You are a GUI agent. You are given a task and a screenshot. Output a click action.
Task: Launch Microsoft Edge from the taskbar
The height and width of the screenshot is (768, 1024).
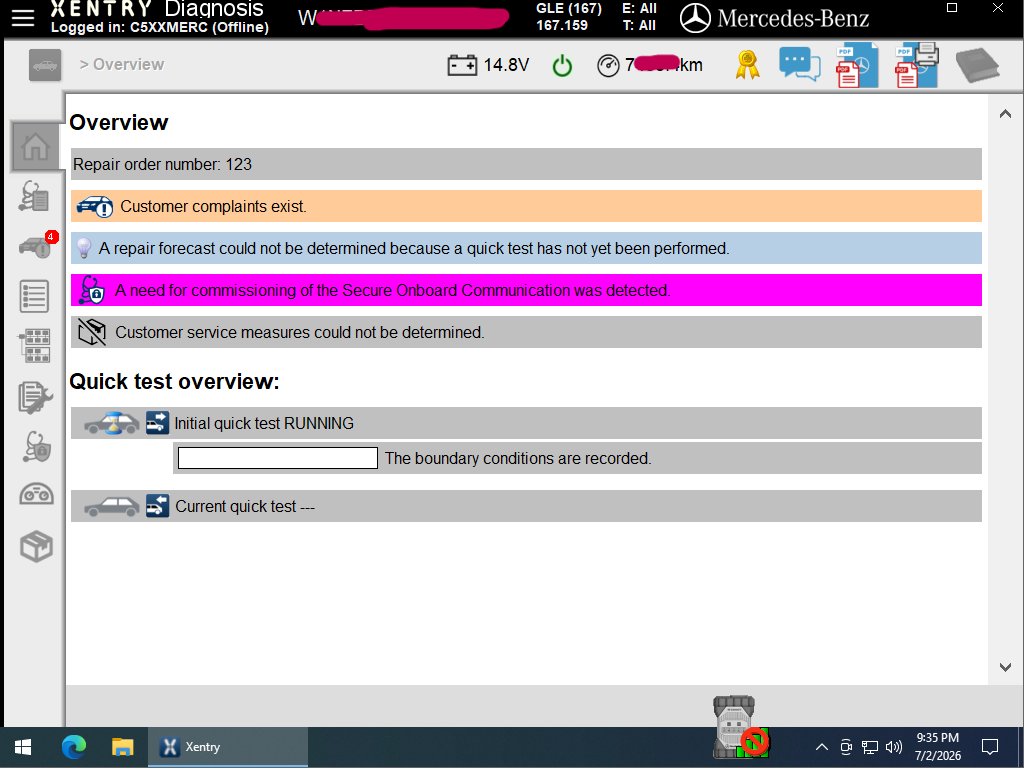click(x=74, y=747)
